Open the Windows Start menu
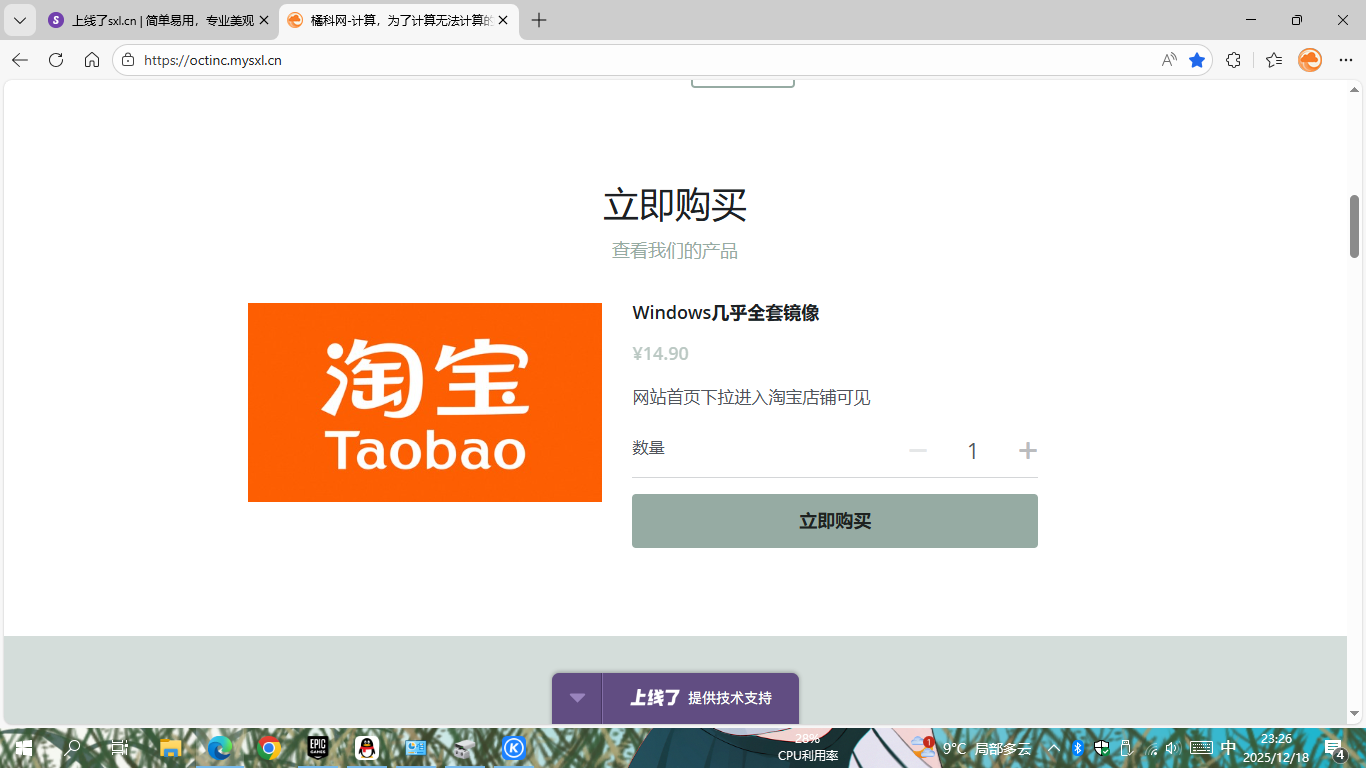 [23, 748]
